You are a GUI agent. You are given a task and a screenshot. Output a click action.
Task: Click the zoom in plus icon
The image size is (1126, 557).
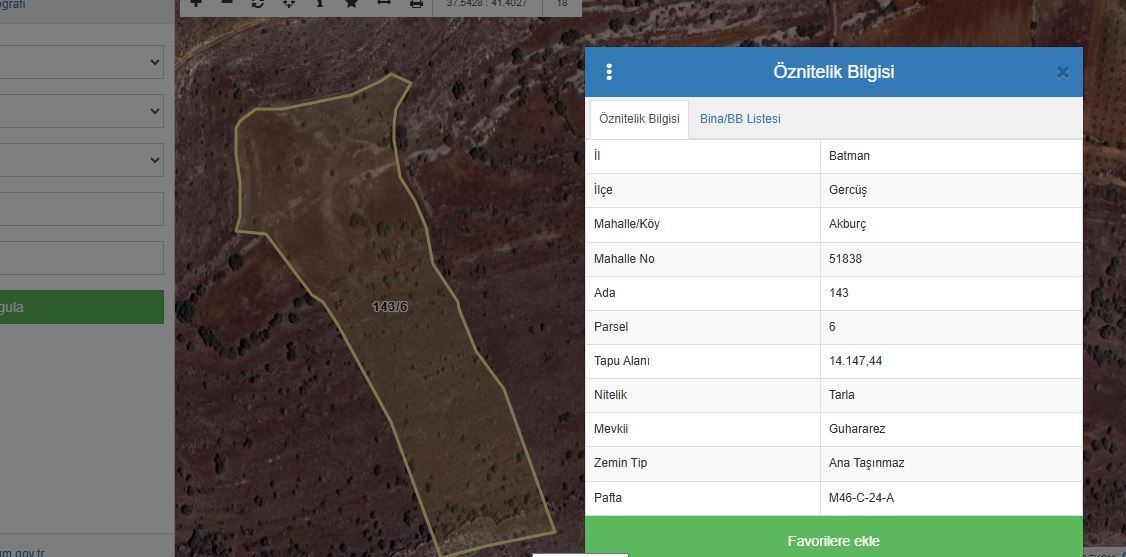[x=196, y=3]
